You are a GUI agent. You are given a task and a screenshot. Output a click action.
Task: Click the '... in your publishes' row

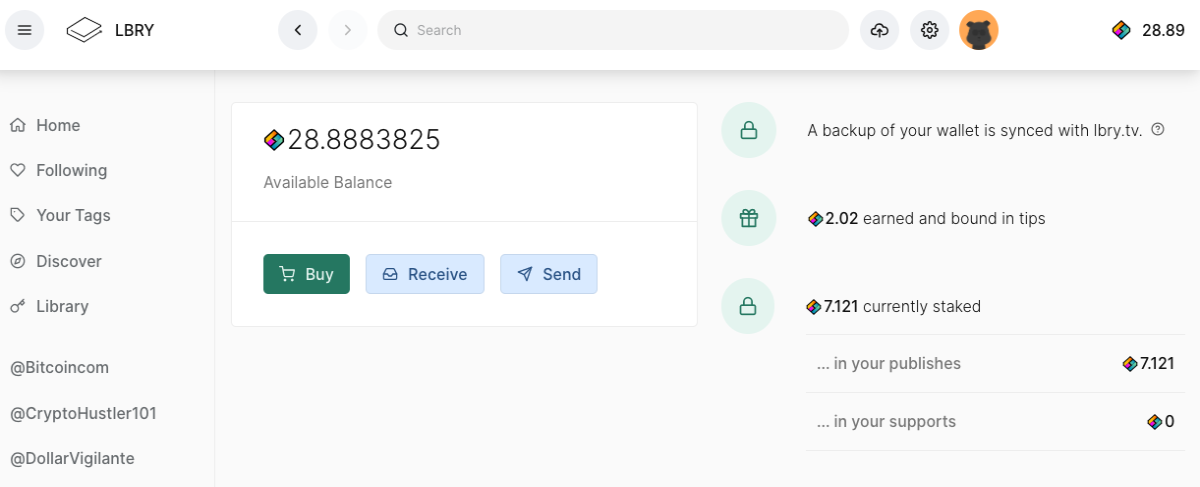(995, 363)
